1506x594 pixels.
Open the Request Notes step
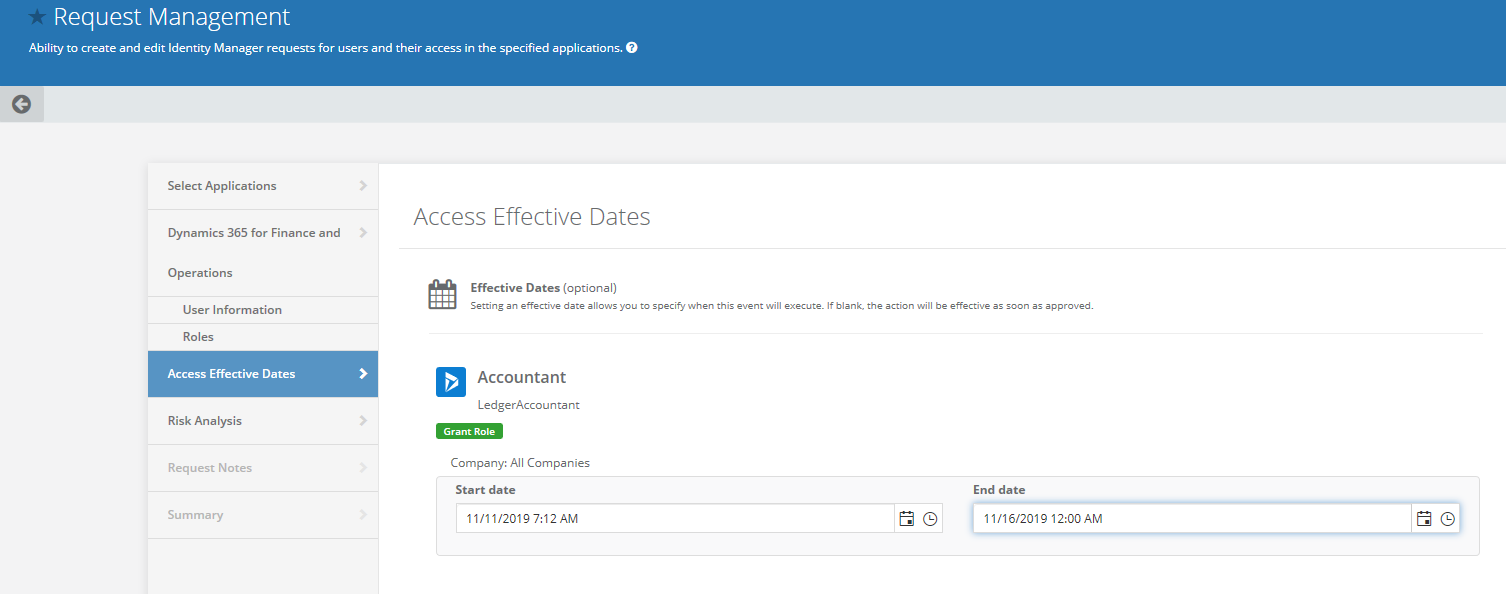tap(210, 468)
